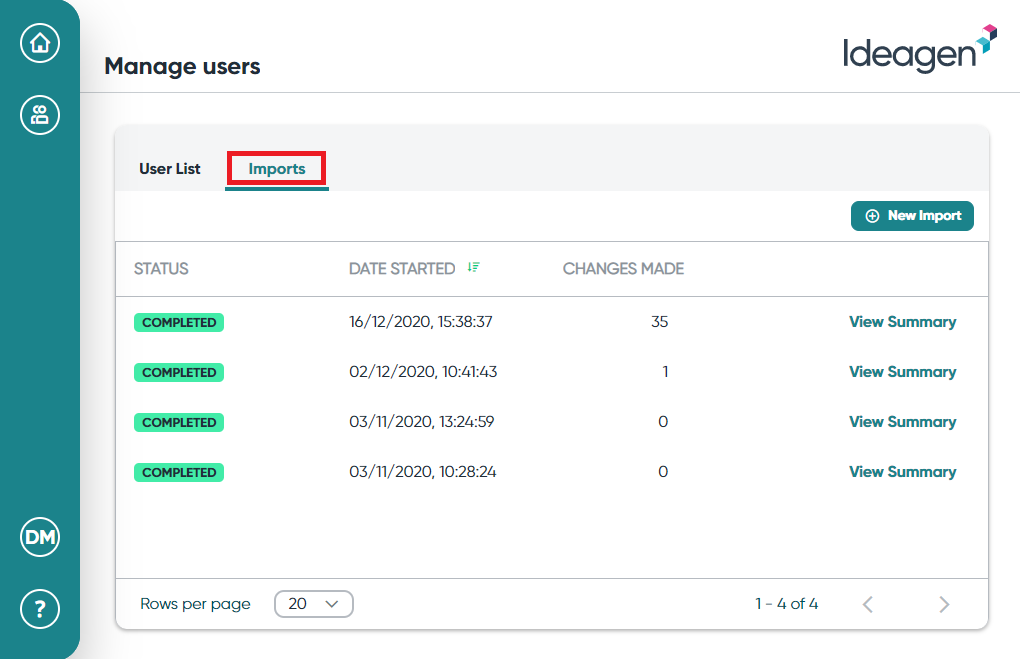The height and width of the screenshot is (659, 1020).
Task: Select date 03/11/2020, 13:24:59
Action: point(422,422)
